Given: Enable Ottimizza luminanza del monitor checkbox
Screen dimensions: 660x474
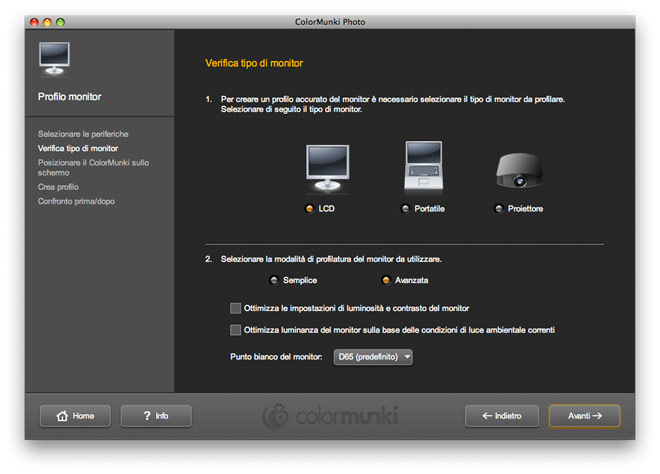Looking at the screenshot, I should (x=235, y=330).
